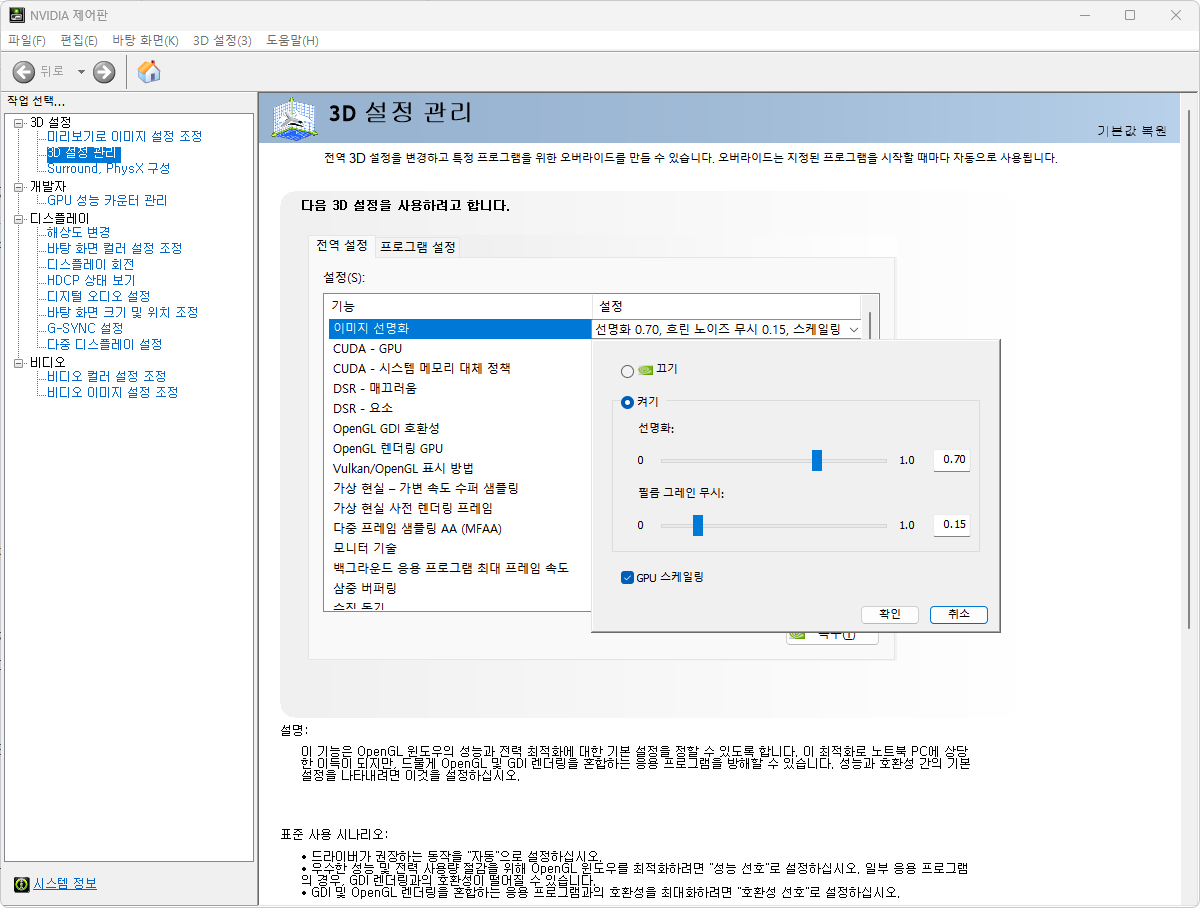This screenshot has width=1200, height=908.
Task: Collapse the 3D 설정 tree node
Action: (x=20, y=122)
